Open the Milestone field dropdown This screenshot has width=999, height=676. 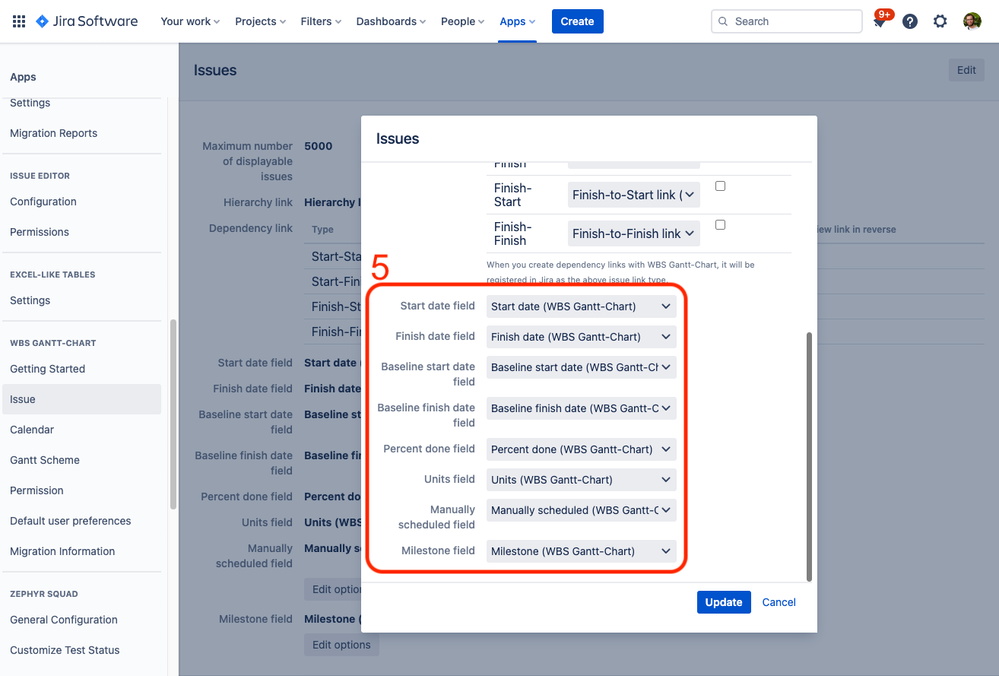[x=581, y=551]
